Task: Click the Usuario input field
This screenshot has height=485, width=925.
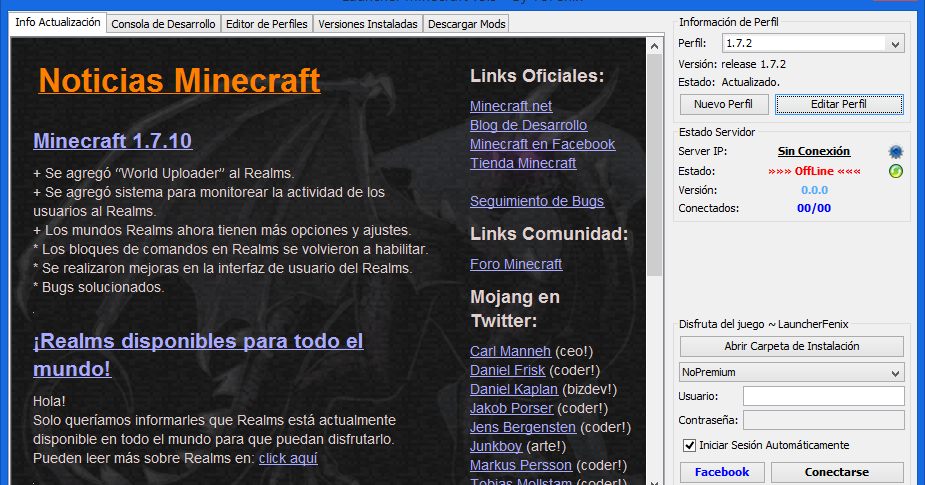Action: click(x=824, y=396)
